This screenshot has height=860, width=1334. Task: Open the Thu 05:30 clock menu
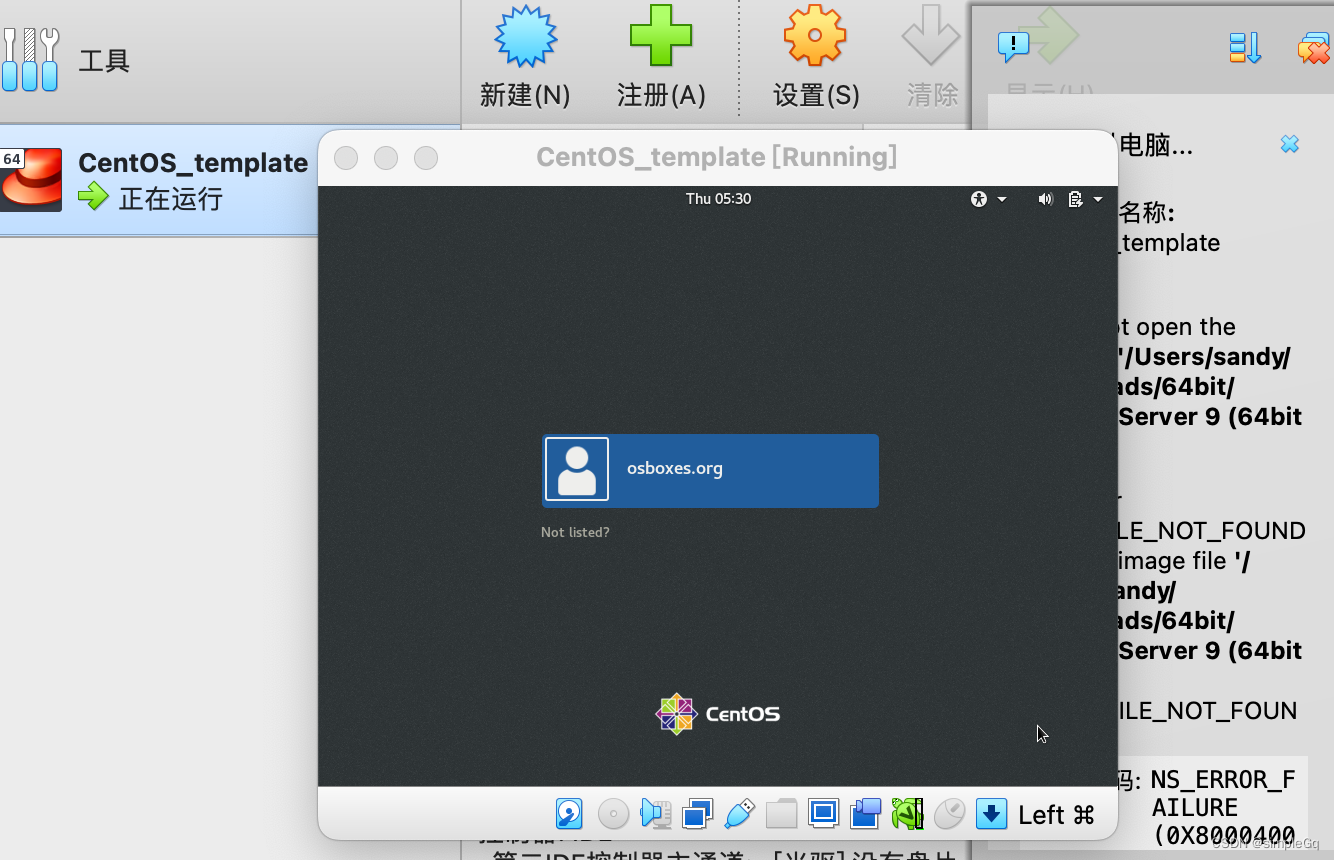click(718, 199)
